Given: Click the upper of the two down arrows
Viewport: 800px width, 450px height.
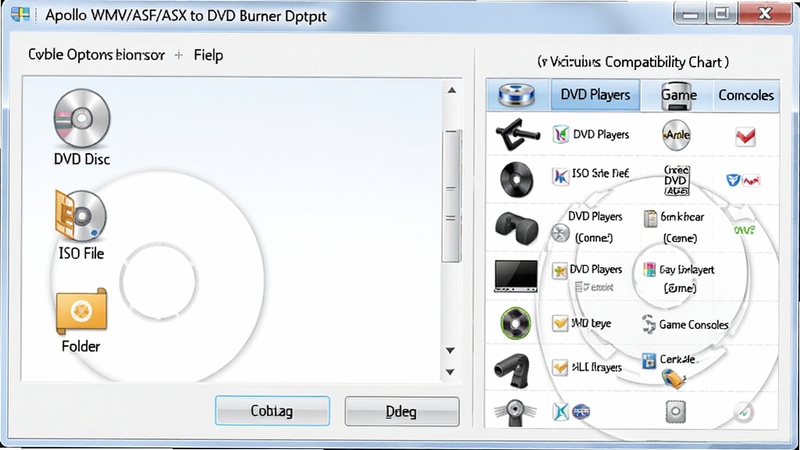Looking at the screenshot, I should (450, 351).
